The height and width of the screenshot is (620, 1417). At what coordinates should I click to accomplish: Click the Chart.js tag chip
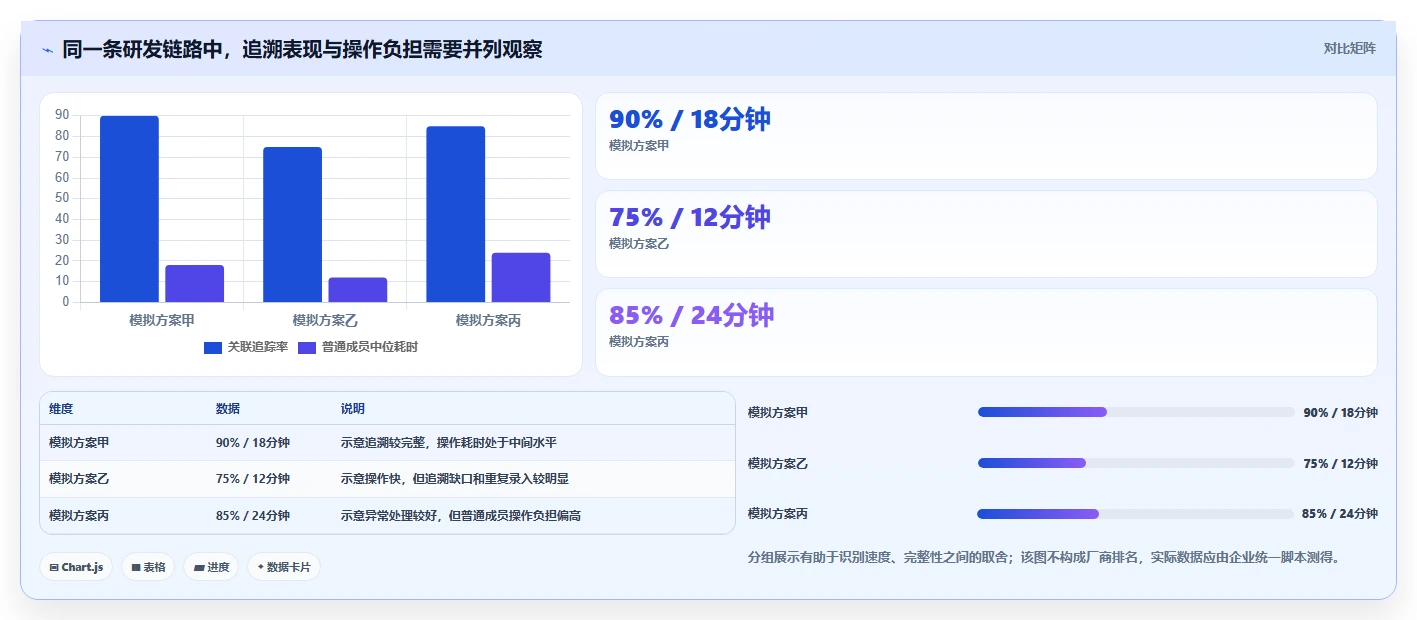coord(76,567)
